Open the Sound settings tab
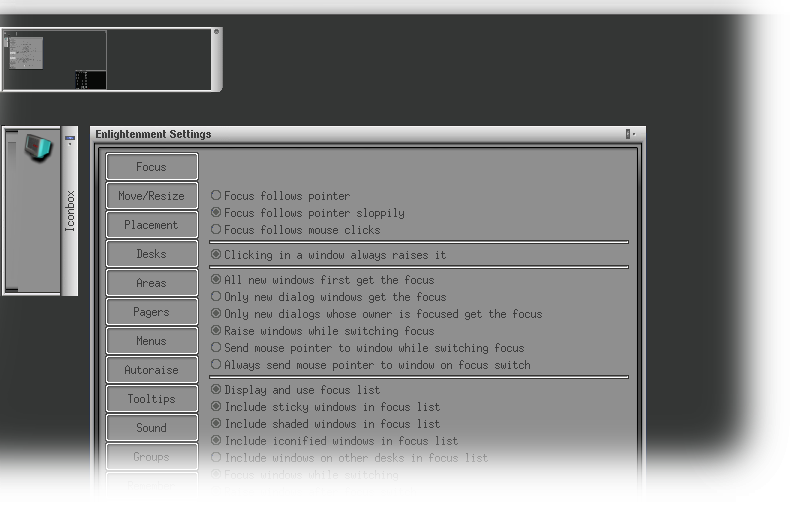The width and height of the screenshot is (800, 525). [152, 428]
